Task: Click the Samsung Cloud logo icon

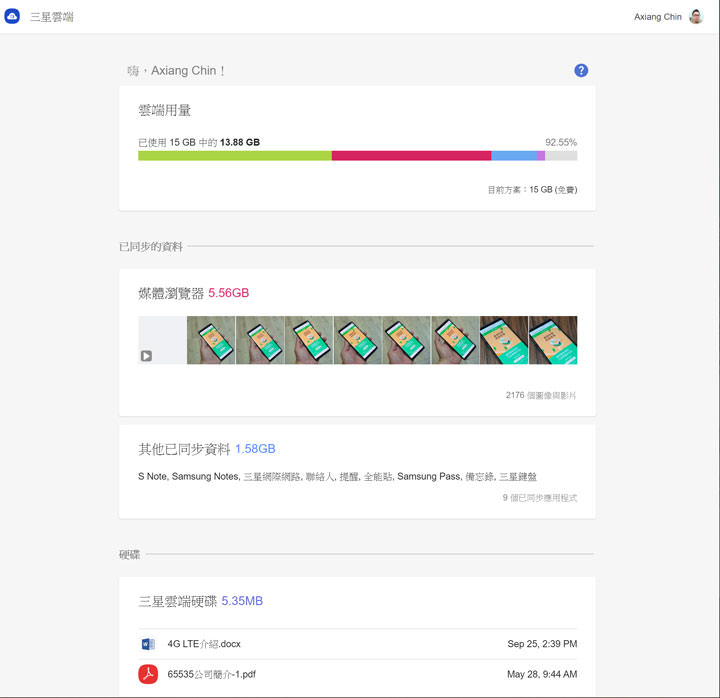Action: pos(13,17)
